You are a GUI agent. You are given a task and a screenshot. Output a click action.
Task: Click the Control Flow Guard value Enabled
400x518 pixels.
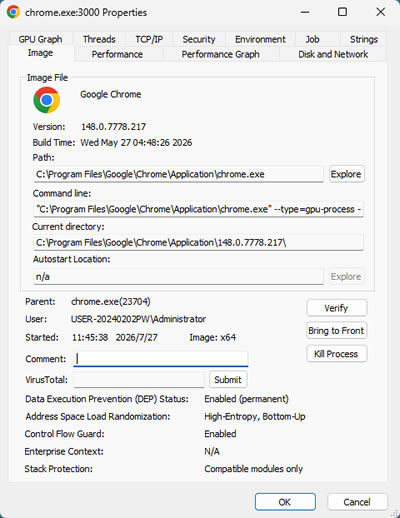[x=220, y=434]
